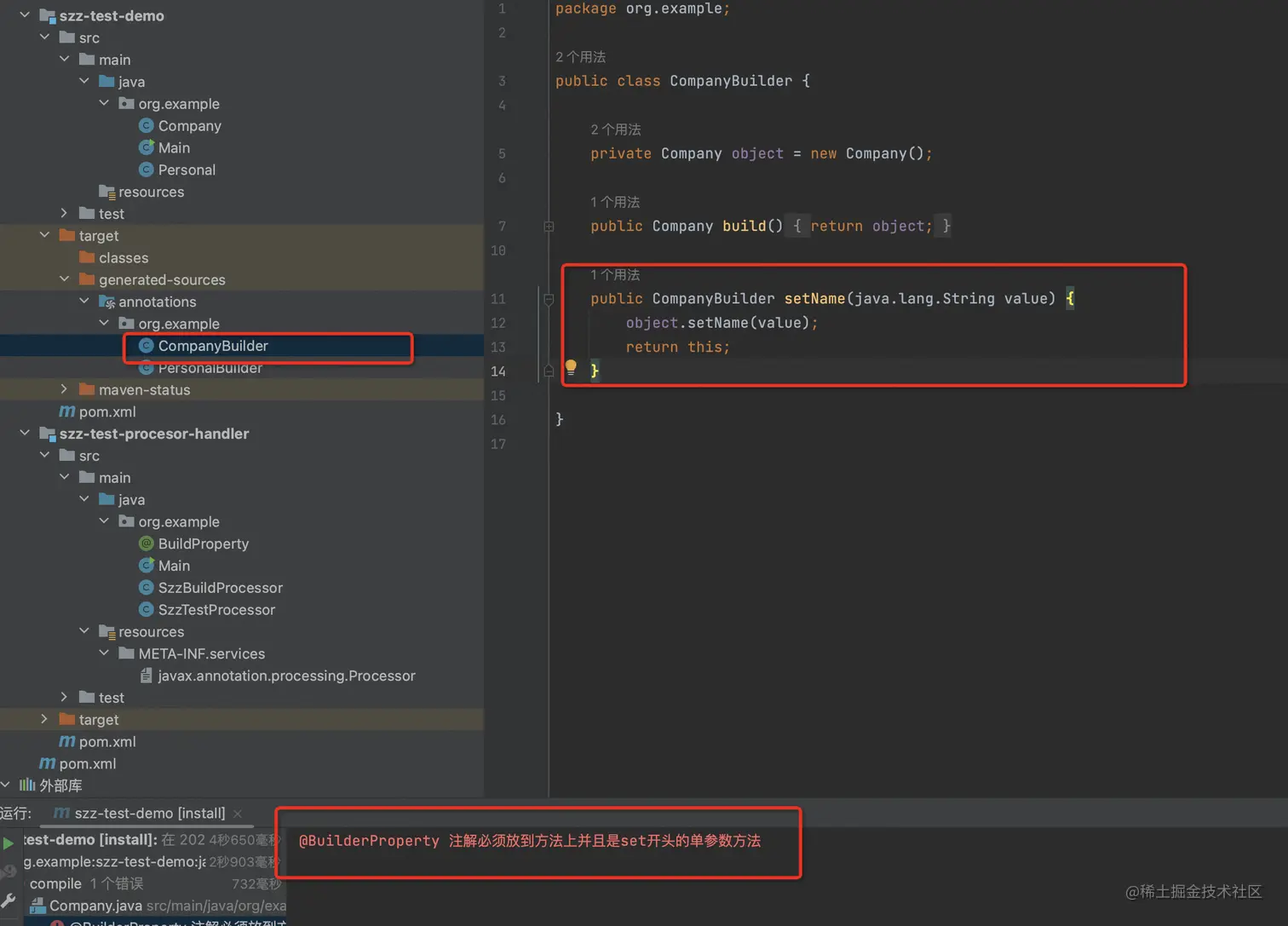Collapse the META-INF.services folder

click(x=104, y=653)
